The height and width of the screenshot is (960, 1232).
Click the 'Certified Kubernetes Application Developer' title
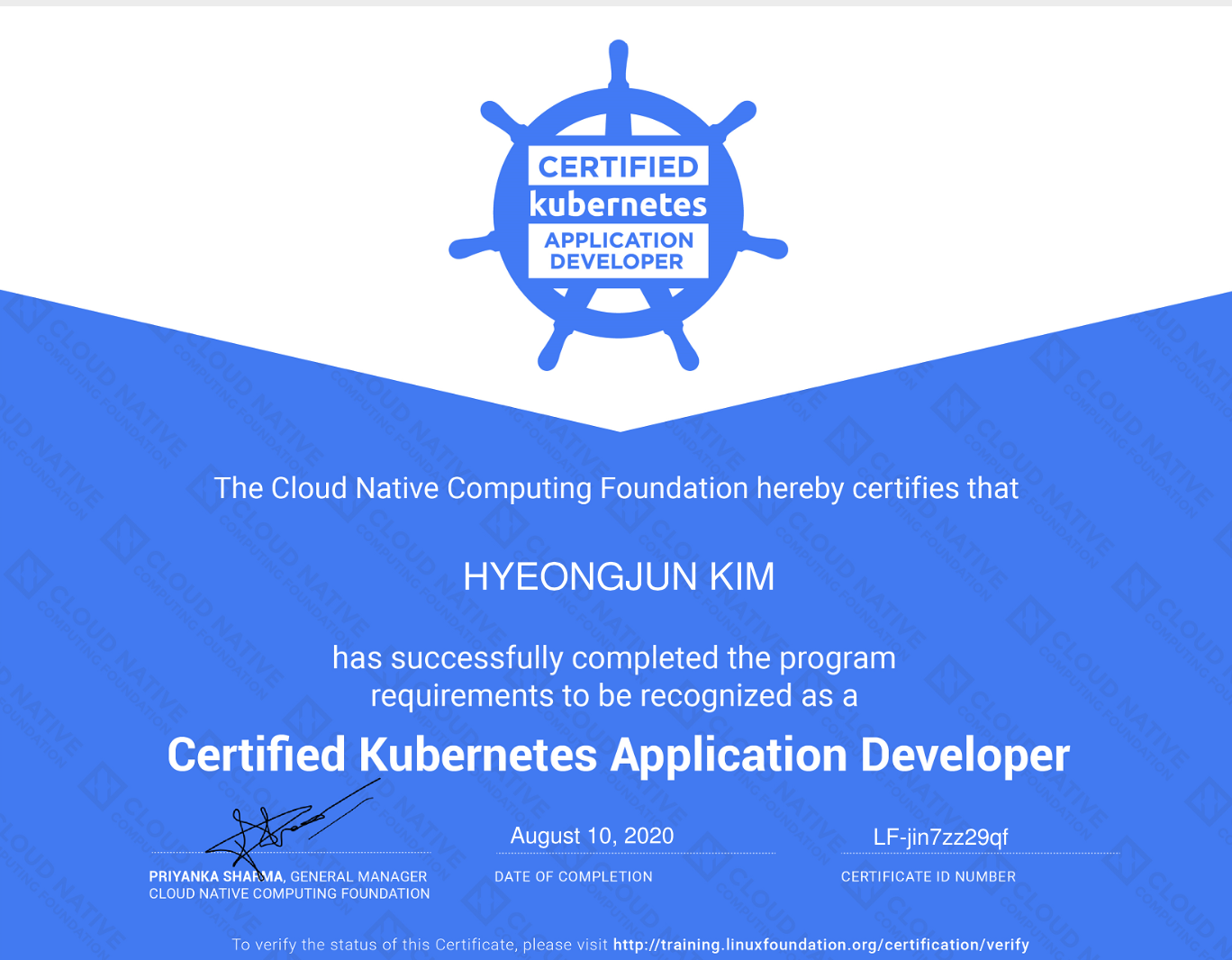coord(619,755)
